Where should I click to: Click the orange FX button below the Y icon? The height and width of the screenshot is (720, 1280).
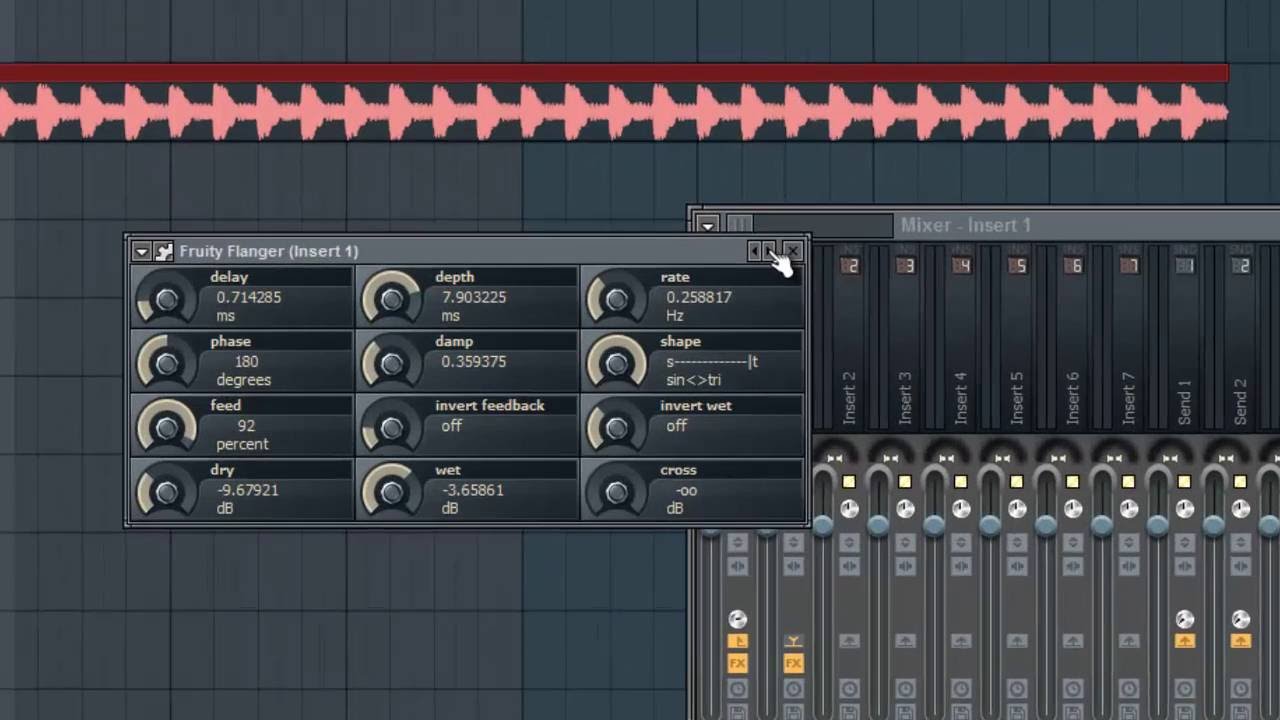point(793,663)
